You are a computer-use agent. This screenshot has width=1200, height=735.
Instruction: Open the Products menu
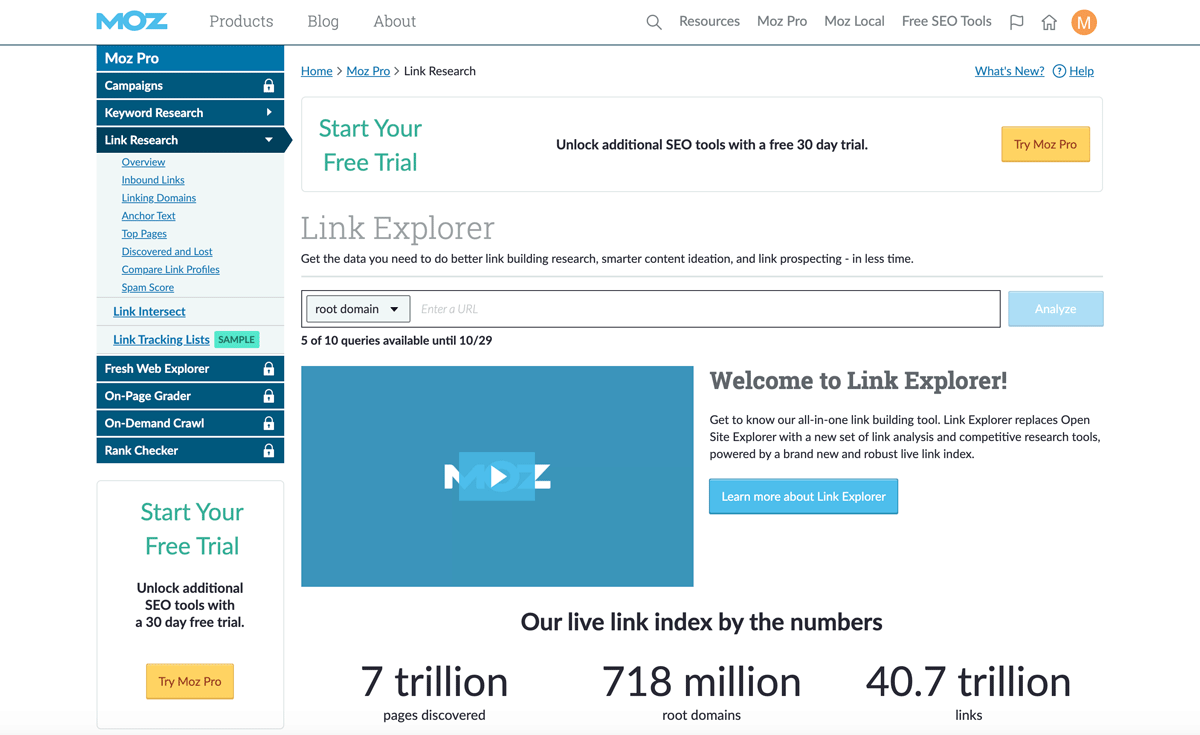pos(241,21)
